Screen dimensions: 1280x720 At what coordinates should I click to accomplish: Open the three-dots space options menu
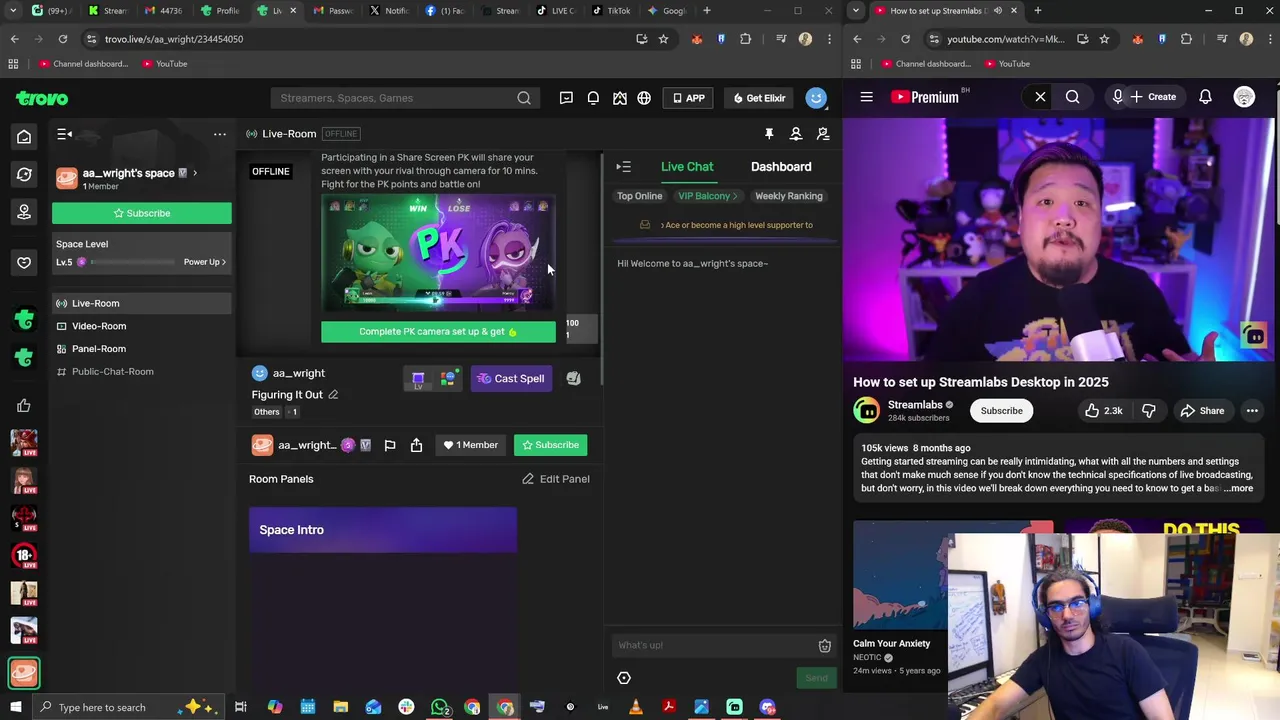220,134
